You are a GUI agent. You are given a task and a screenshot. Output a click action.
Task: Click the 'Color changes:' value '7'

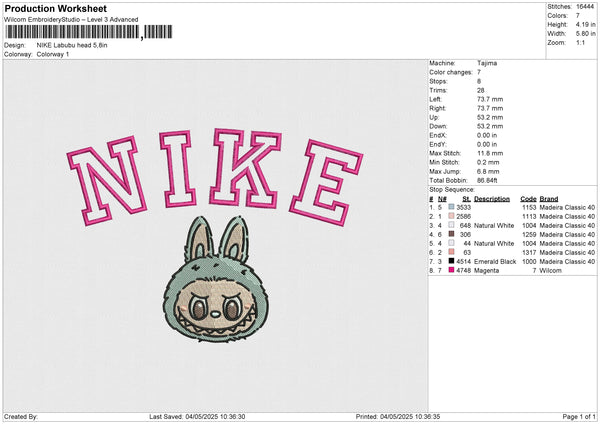(x=479, y=72)
